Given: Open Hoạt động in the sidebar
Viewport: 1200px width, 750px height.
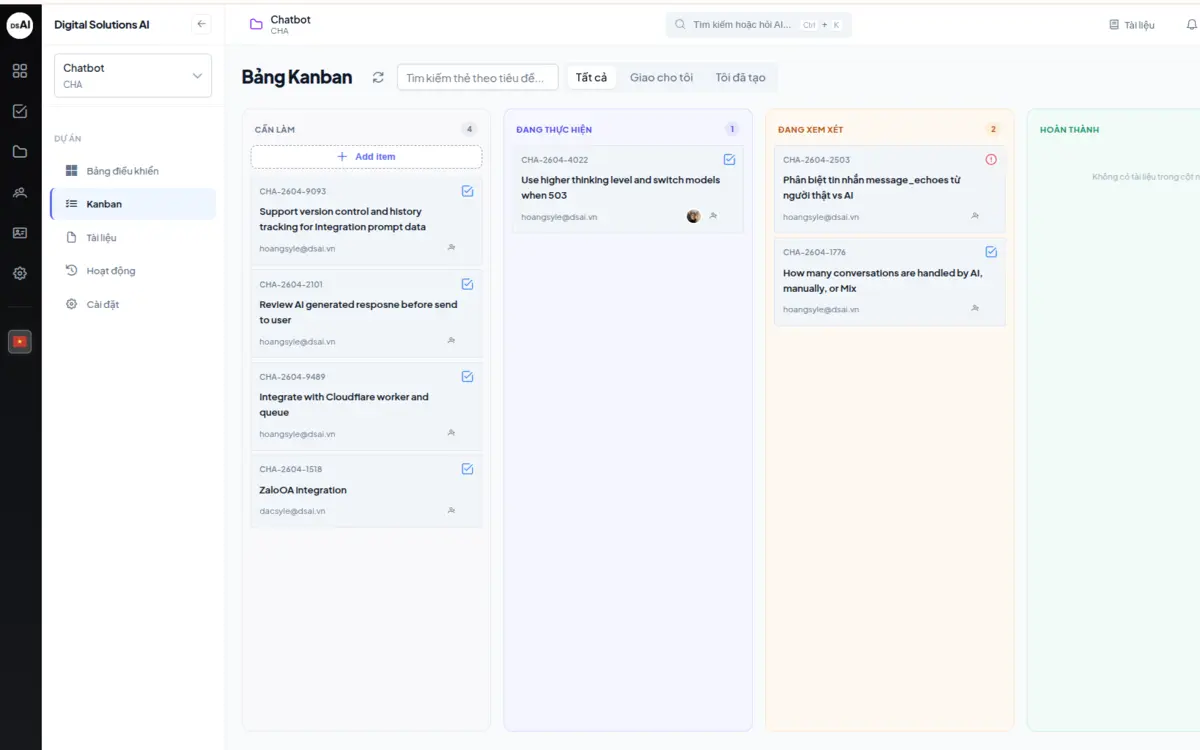Looking at the screenshot, I should click(133, 271).
